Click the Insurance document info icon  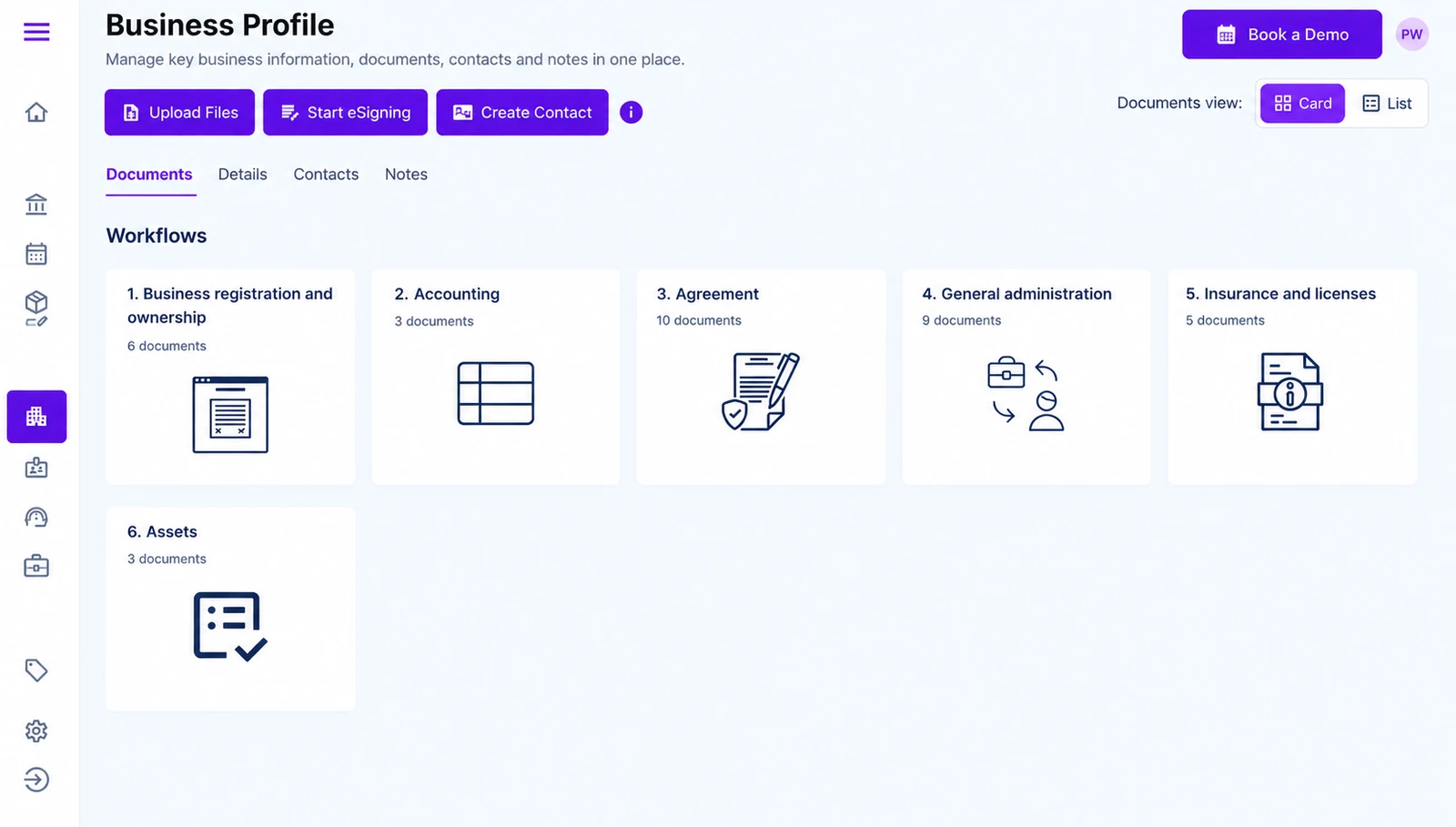[x=1290, y=391]
